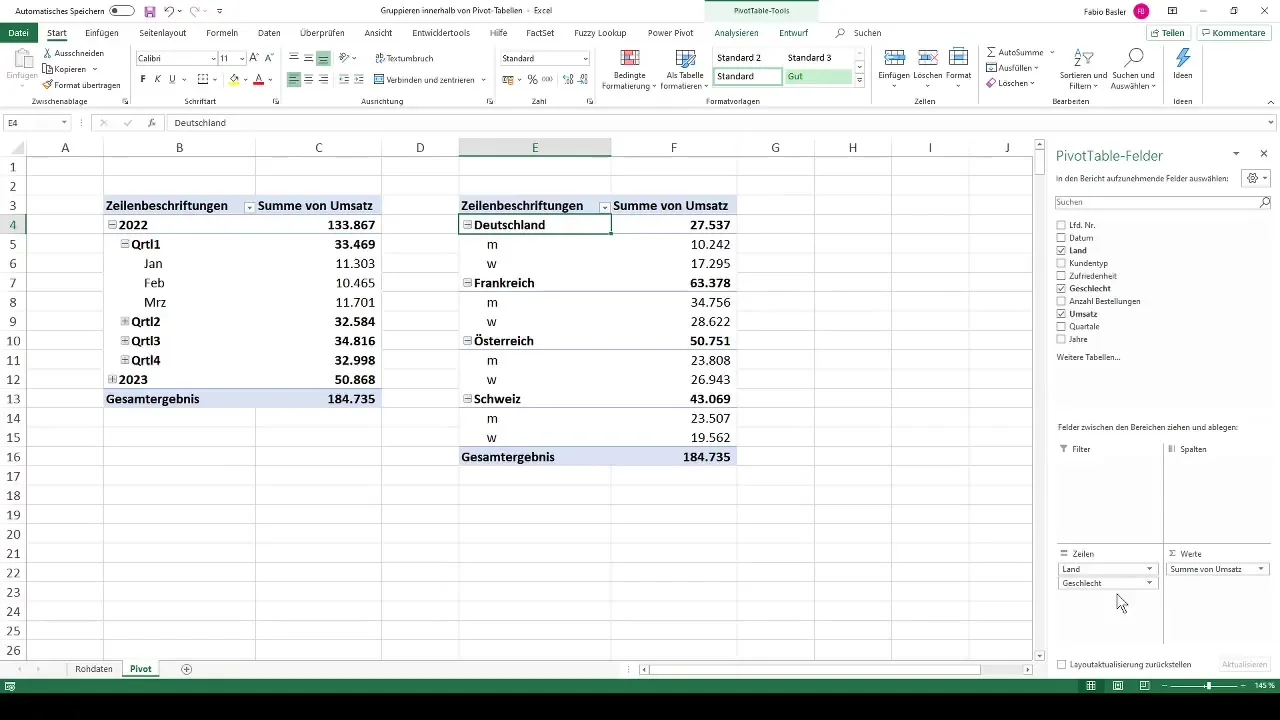Click the Kommentare button
Image resolution: width=1280 pixels, height=720 pixels.
tap(1236, 33)
